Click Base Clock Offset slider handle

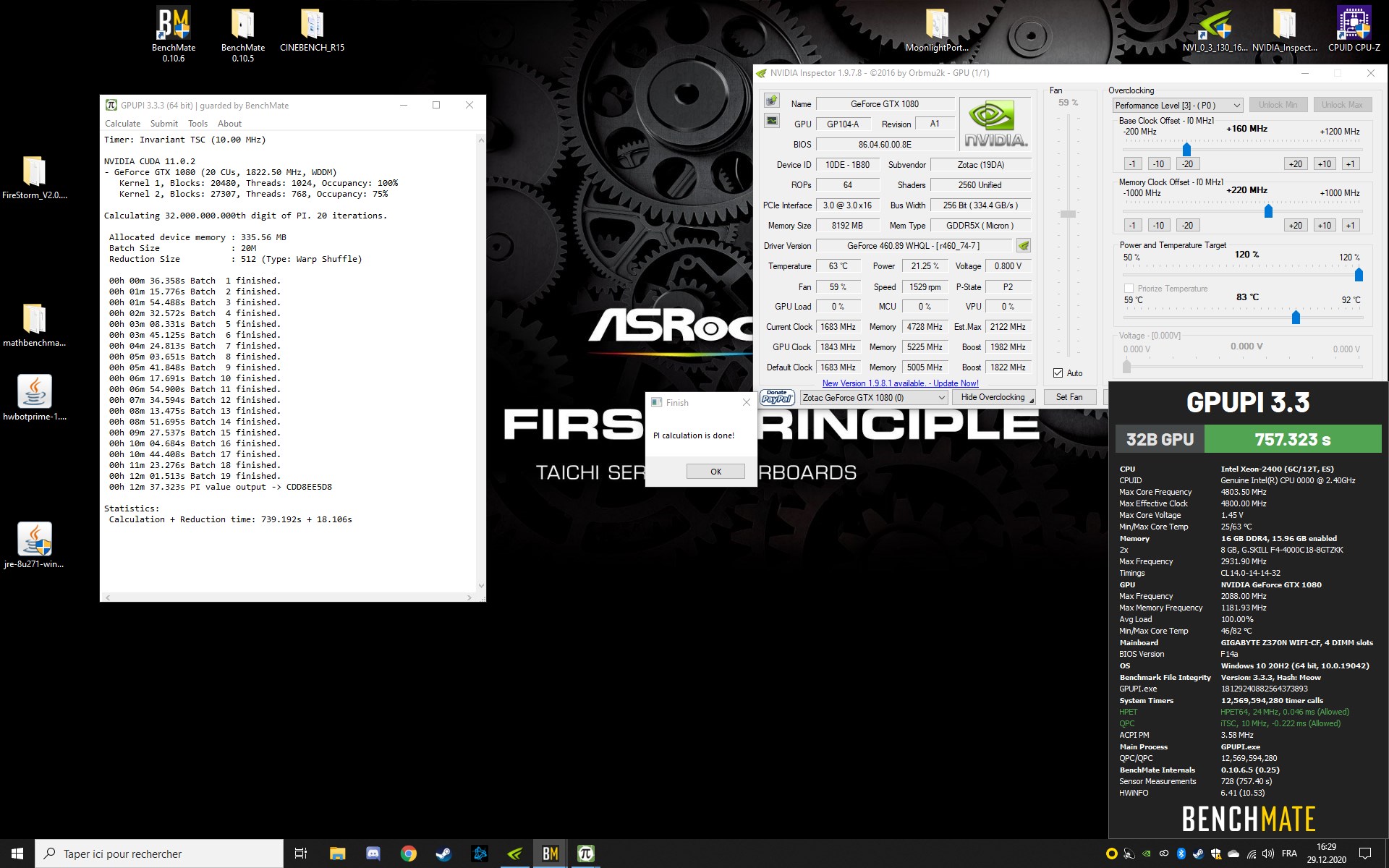coord(1186,149)
